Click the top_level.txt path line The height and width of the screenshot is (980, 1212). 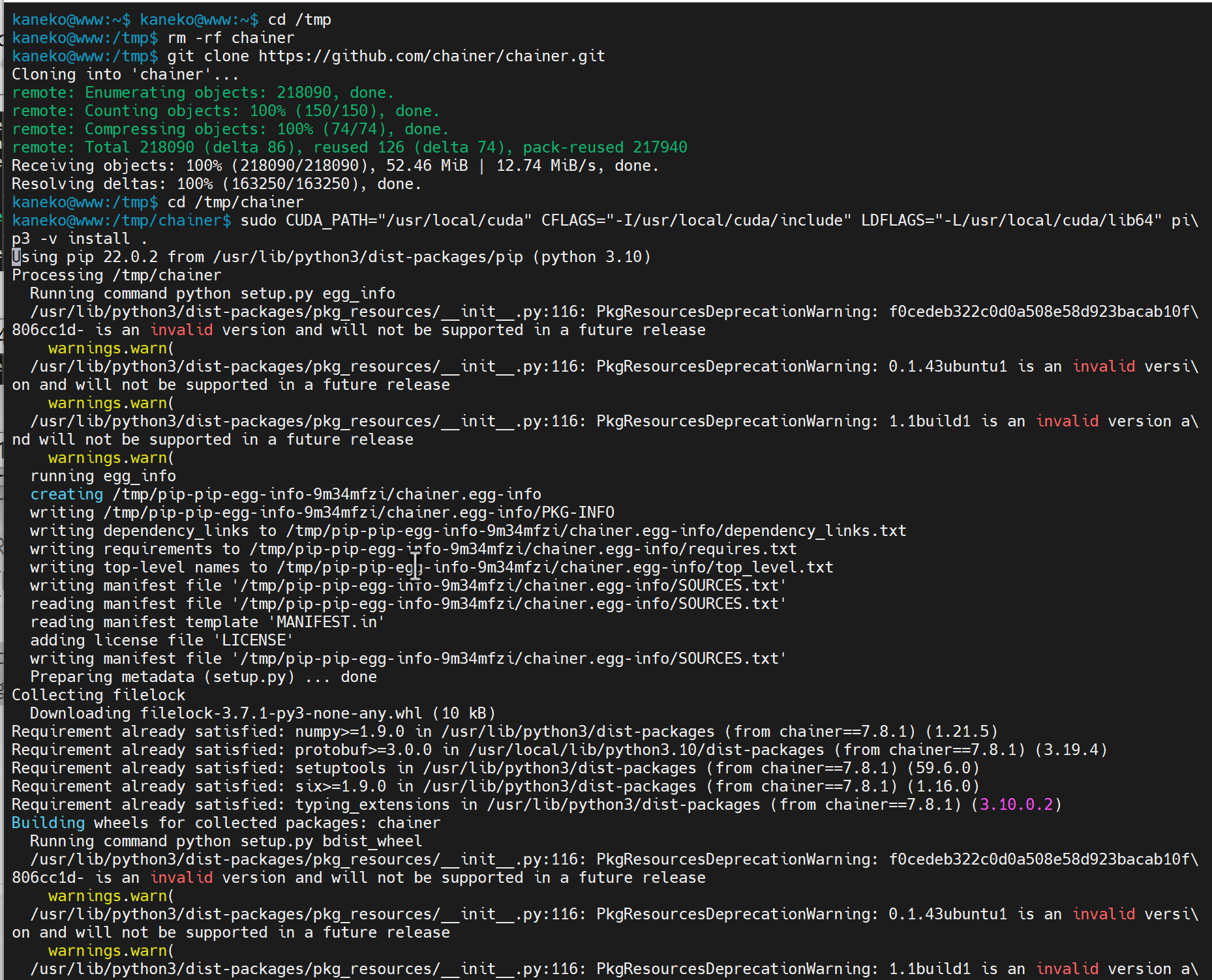(432, 567)
